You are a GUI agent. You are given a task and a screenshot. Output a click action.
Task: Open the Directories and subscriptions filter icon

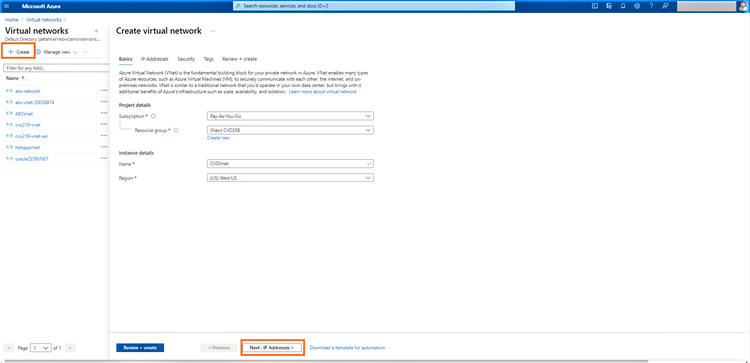pos(609,6)
